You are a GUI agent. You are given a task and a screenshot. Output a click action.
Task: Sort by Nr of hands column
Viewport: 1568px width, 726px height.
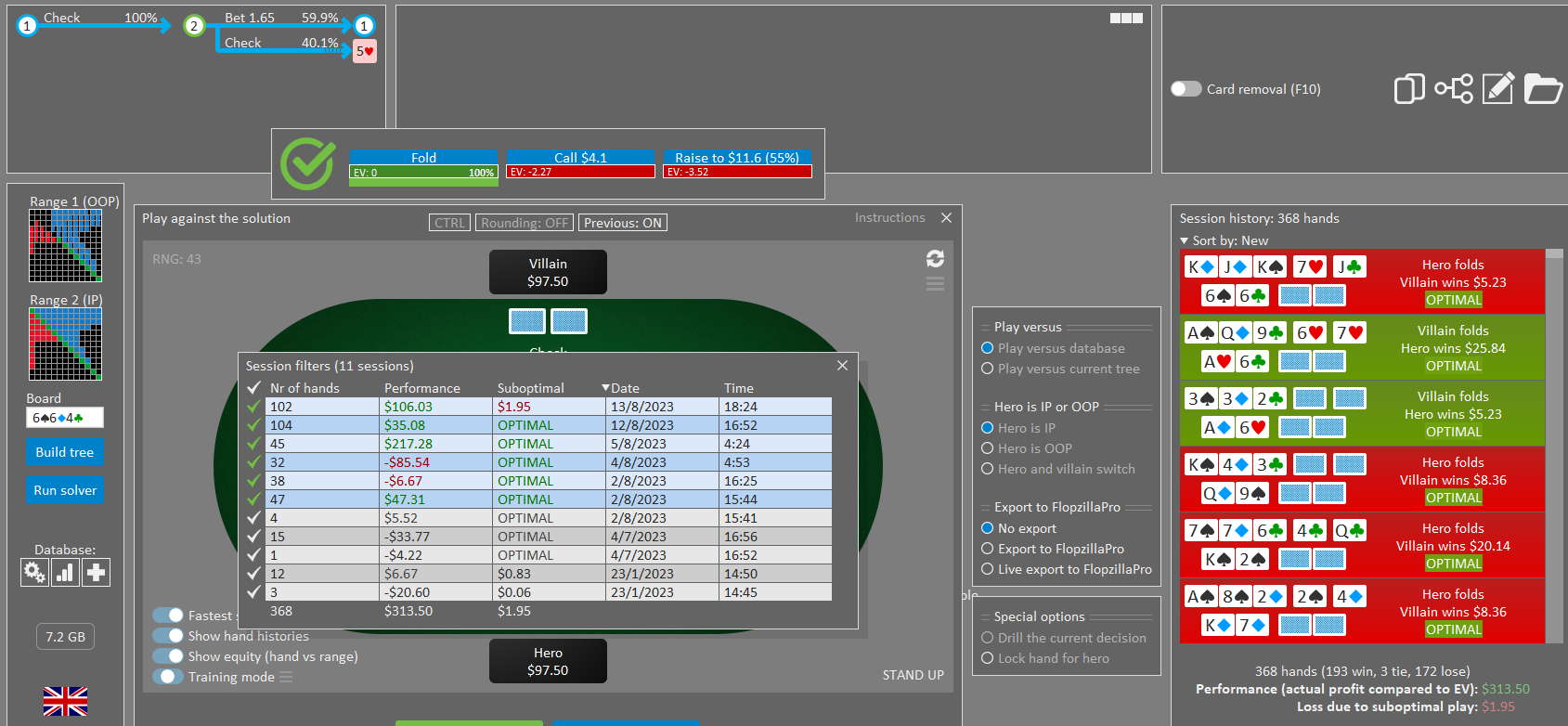[x=305, y=388]
